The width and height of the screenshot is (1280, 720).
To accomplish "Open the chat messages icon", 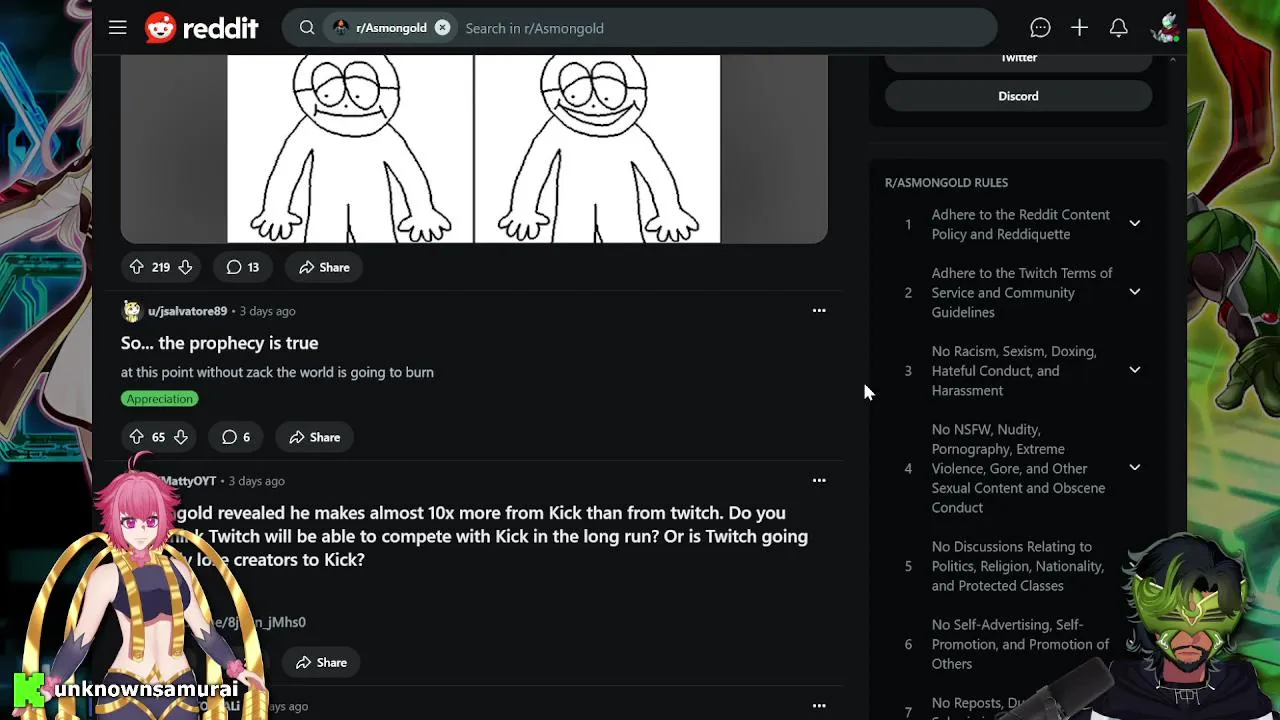I will click(x=1040, y=28).
